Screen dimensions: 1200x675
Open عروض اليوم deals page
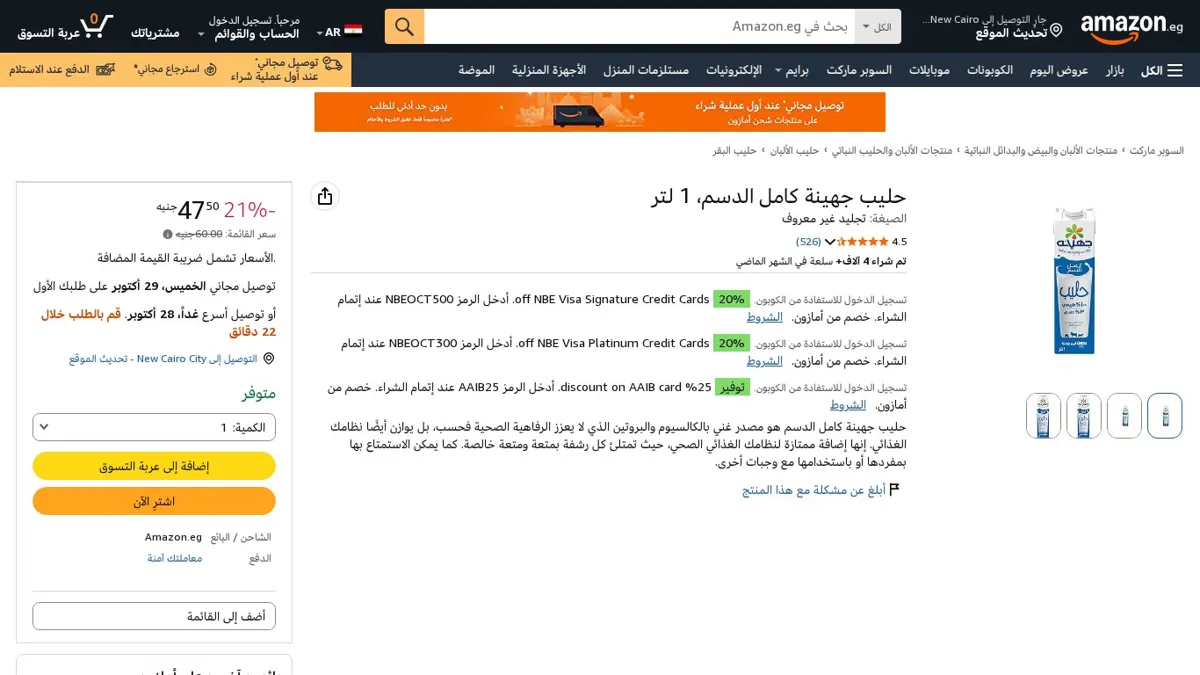click(x=1059, y=70)
